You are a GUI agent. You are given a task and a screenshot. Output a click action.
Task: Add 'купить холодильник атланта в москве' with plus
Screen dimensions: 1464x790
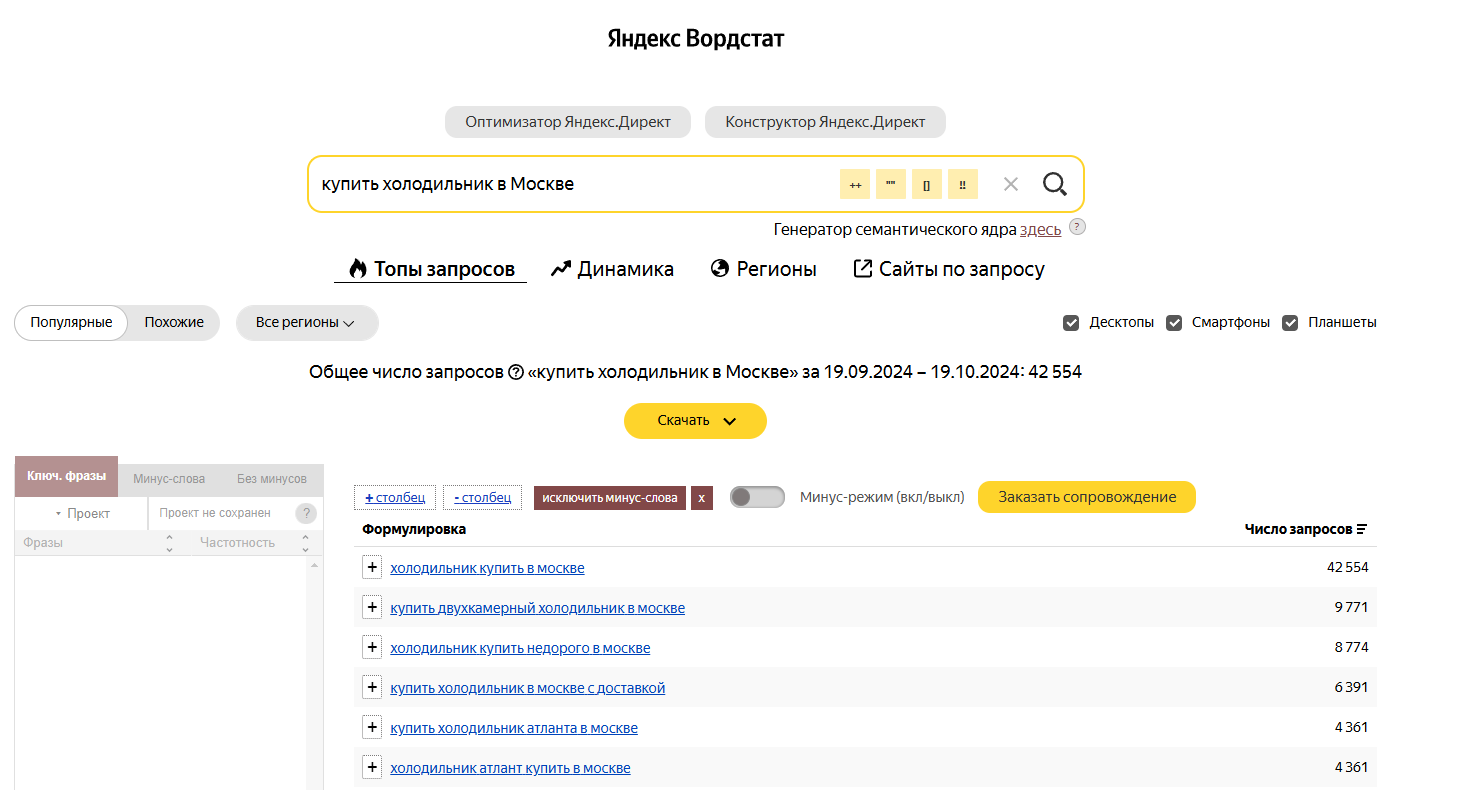pos(372,727)
